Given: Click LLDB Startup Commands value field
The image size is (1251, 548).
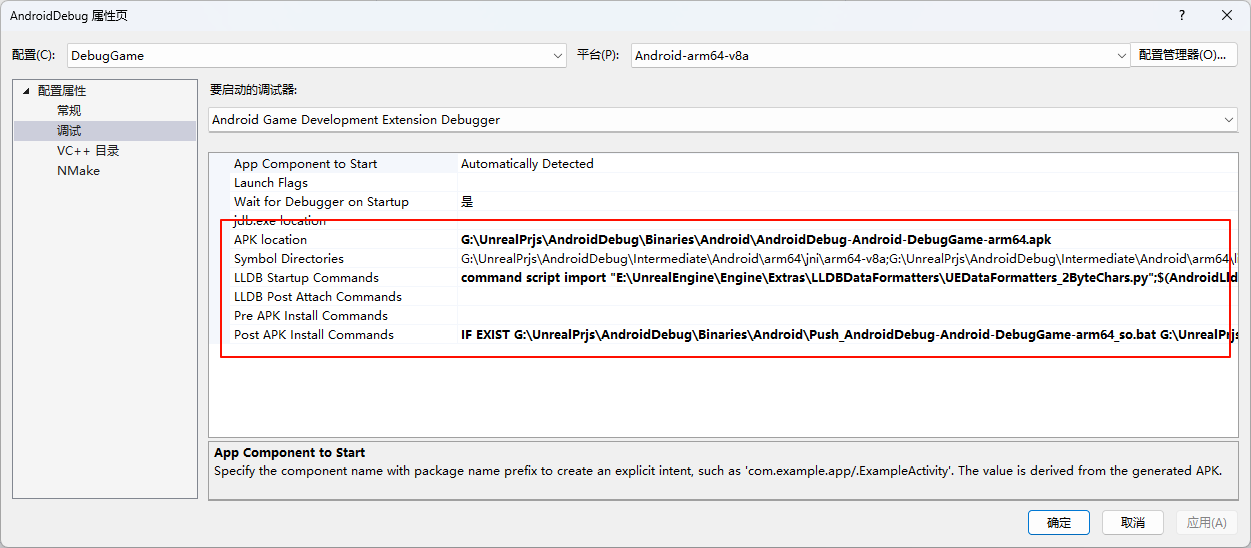Looking at the screenshot, I should coord(840,278).
